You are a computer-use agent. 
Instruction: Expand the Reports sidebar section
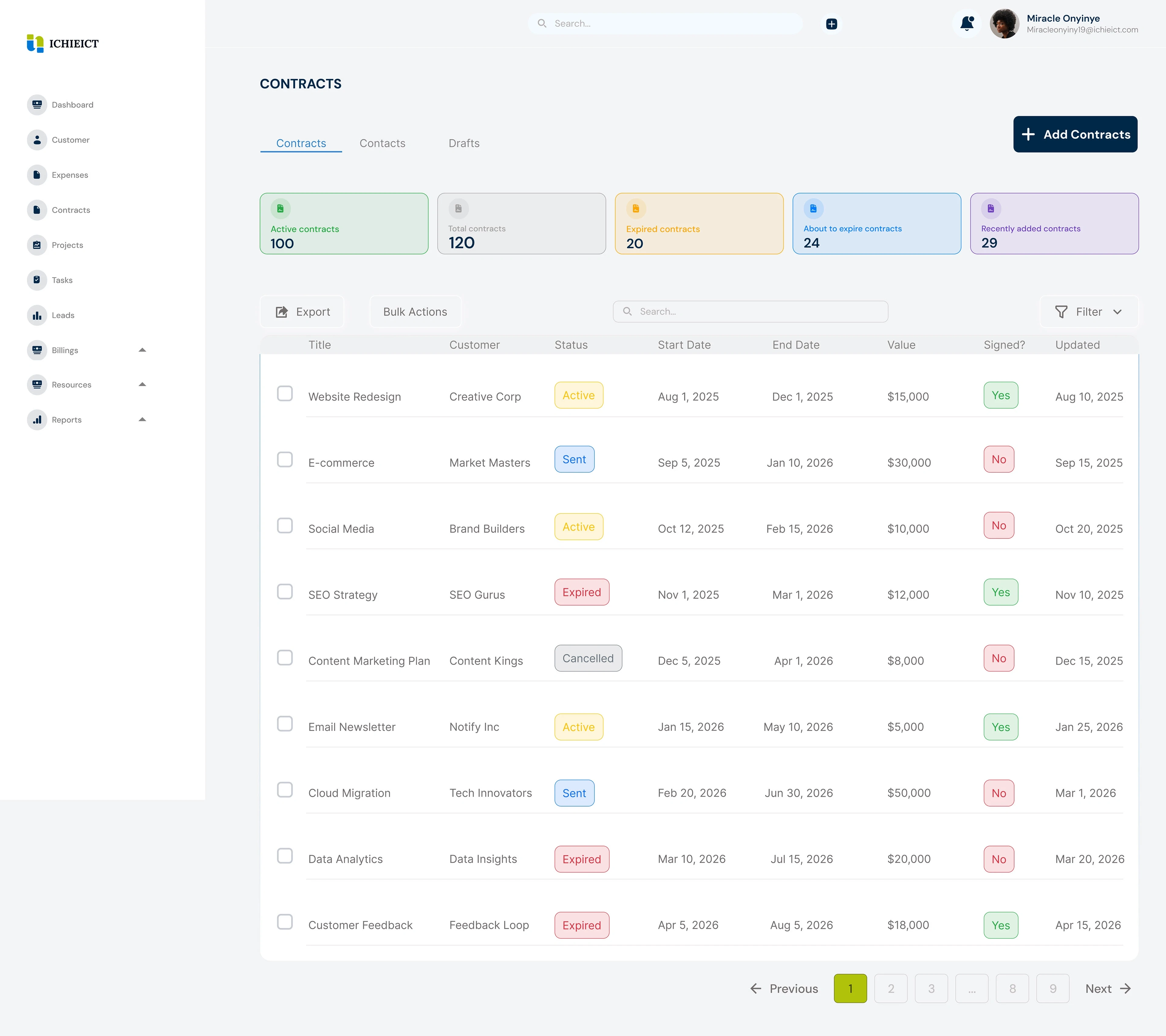click(x=143, y=419)
